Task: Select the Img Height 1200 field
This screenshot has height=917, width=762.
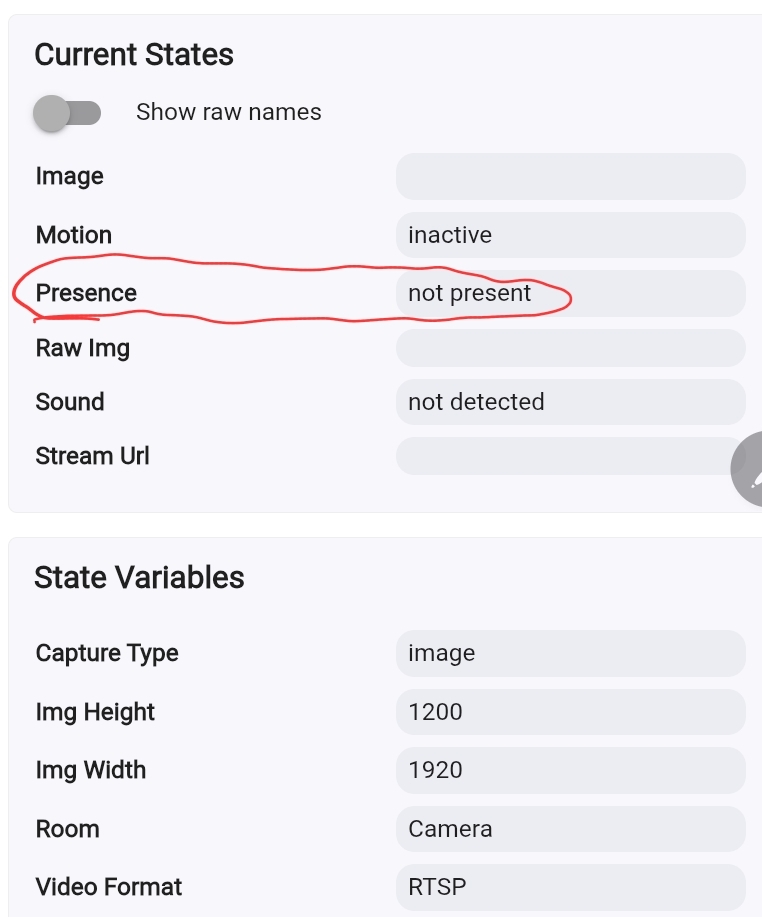Action: (570, 712)
